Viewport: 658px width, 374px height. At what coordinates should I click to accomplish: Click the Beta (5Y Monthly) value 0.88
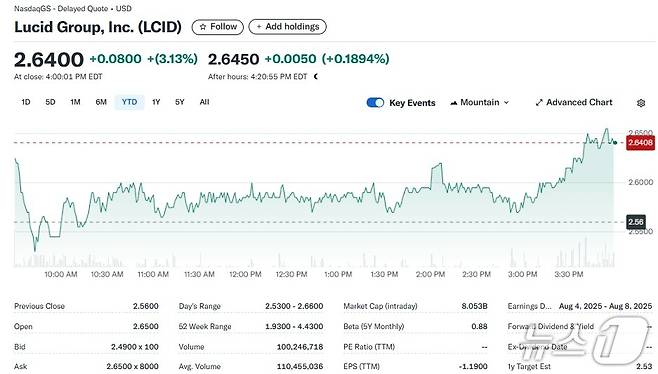pyautogui.click(x=479, y=327)
